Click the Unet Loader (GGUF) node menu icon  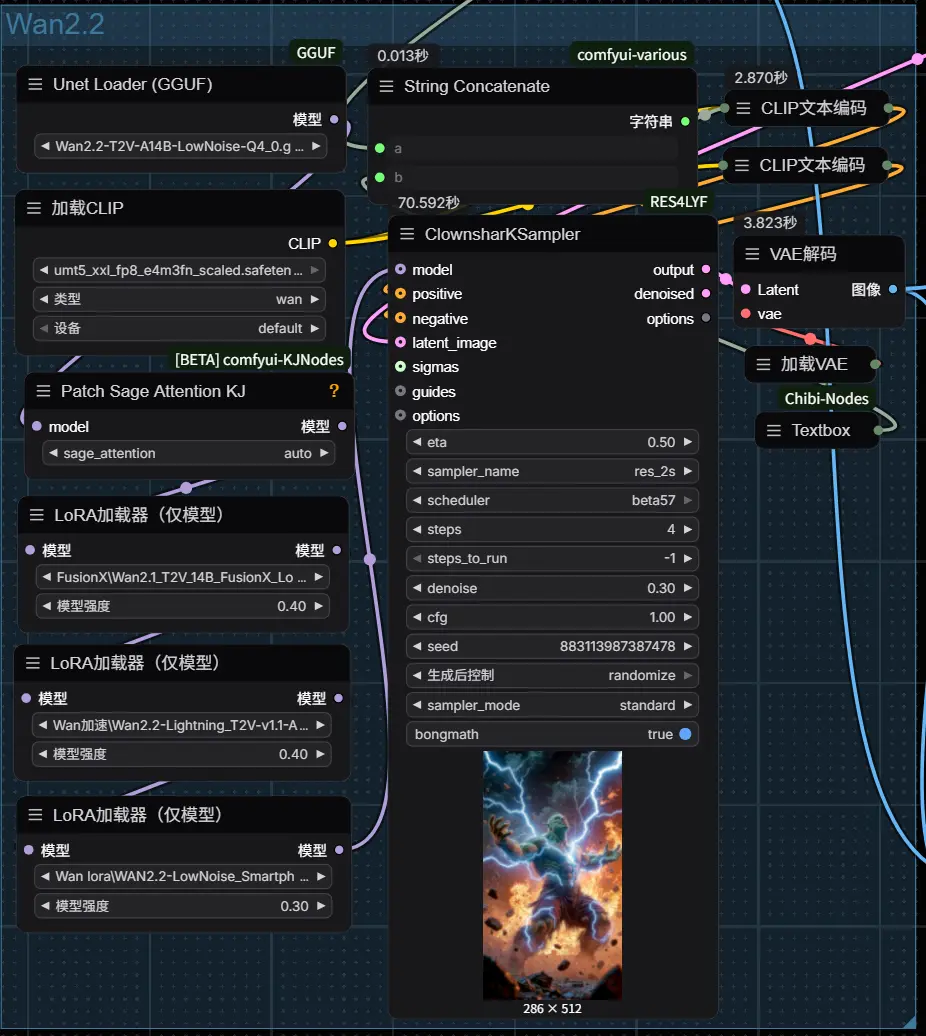[x=36, y=85]
